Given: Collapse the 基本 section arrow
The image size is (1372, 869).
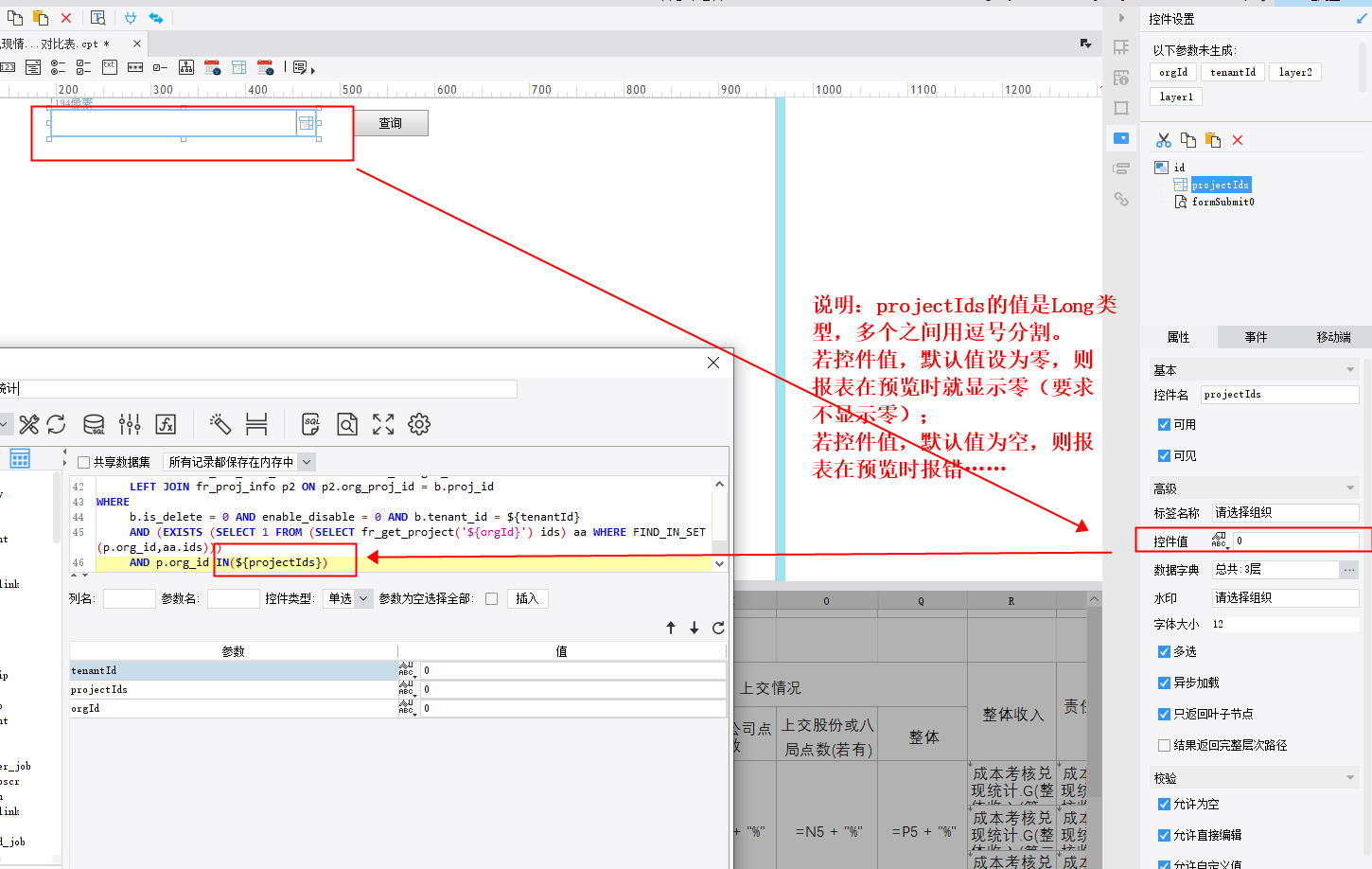Looking at the screenshot, I should click(1350, 370).
